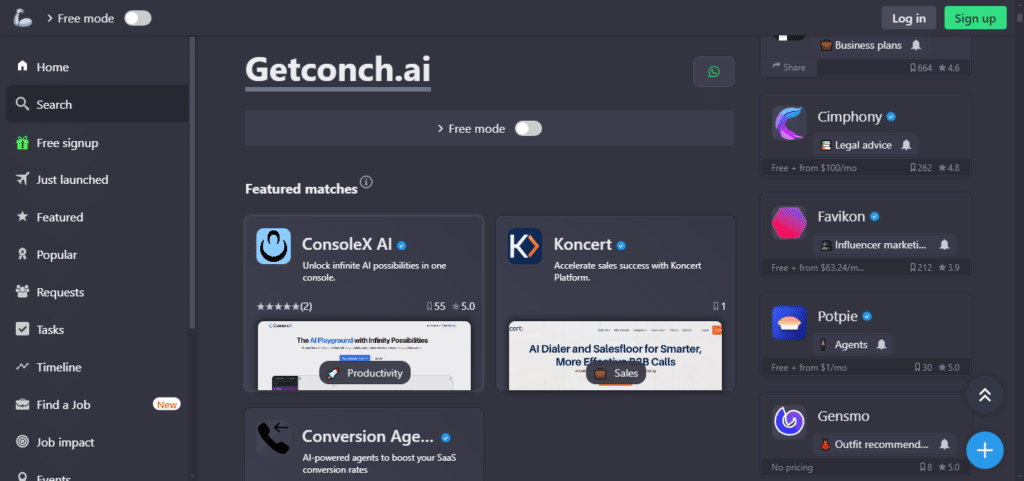
Task: Click the Influencer marketing tag
Action: [873, 245]
